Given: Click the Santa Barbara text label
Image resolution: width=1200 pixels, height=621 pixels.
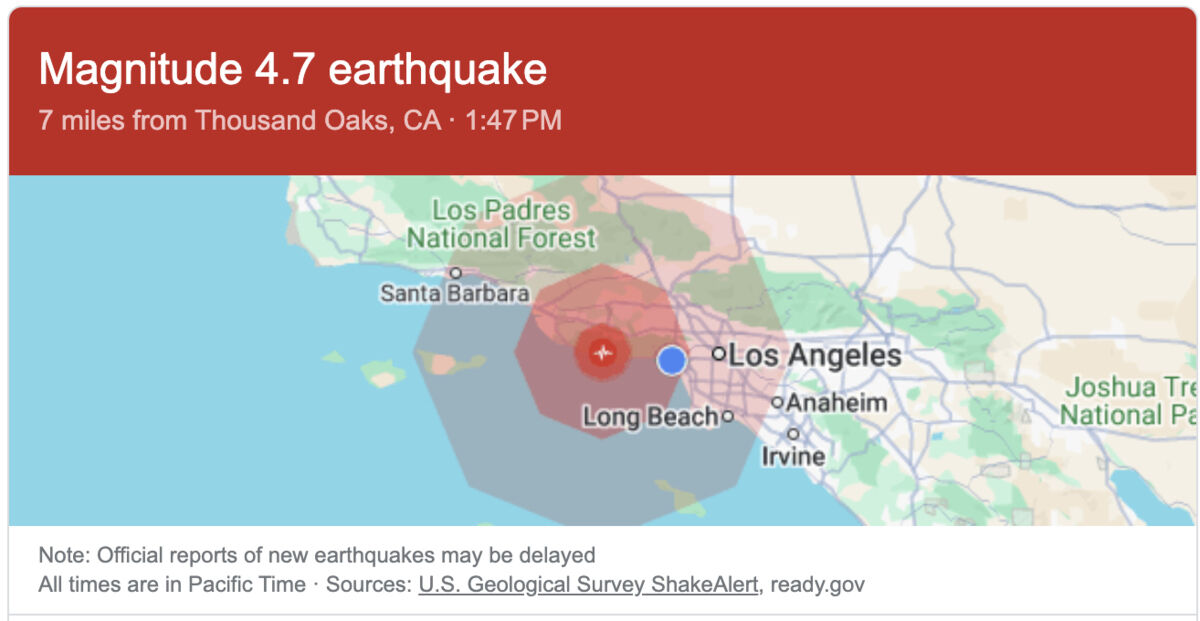Looking at the screenshot, I should pyautogui.click(x=454, y=294).
